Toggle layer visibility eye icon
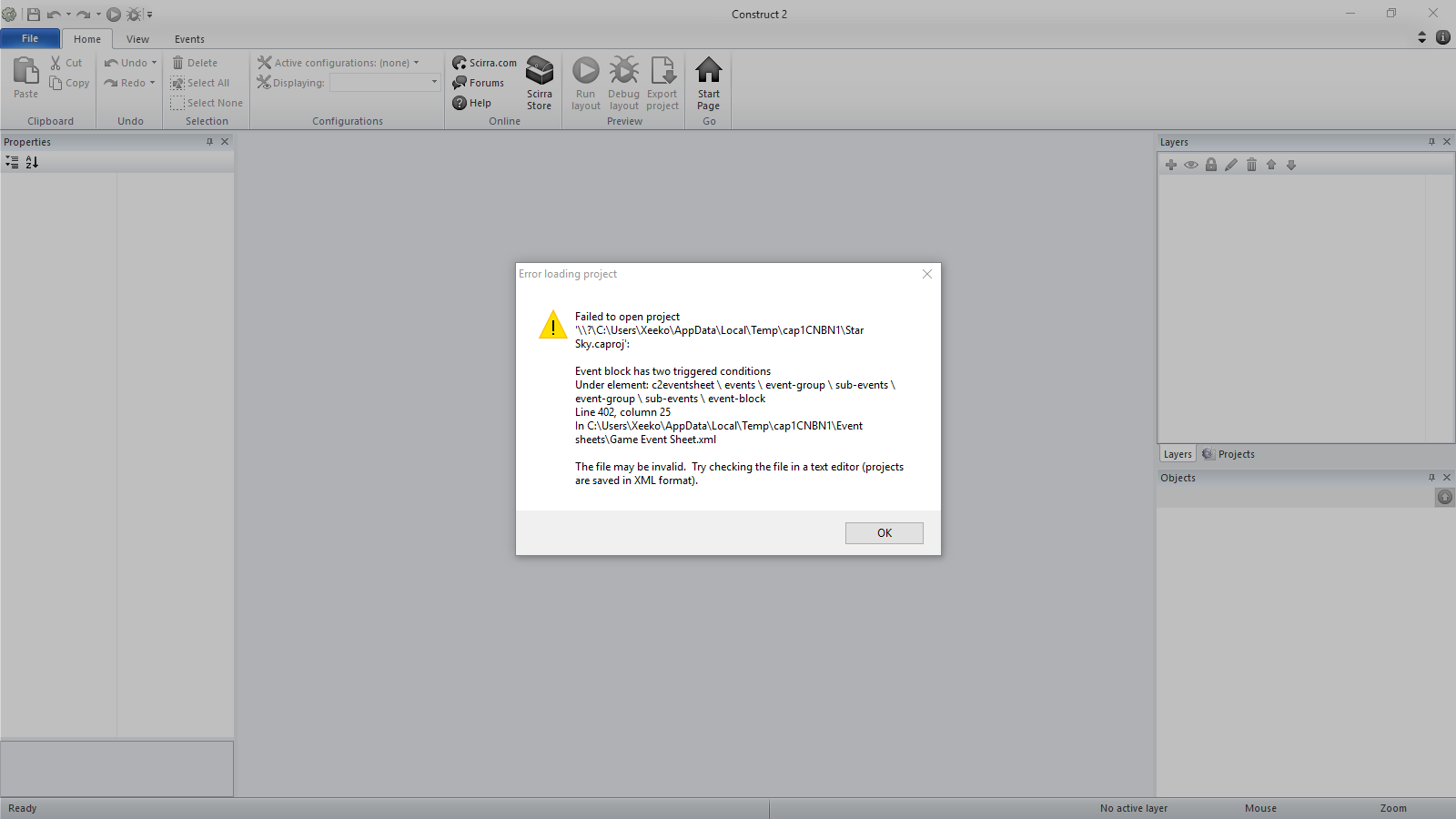This screenshot has width=1456, height=819. click(x=1191, y=165)
